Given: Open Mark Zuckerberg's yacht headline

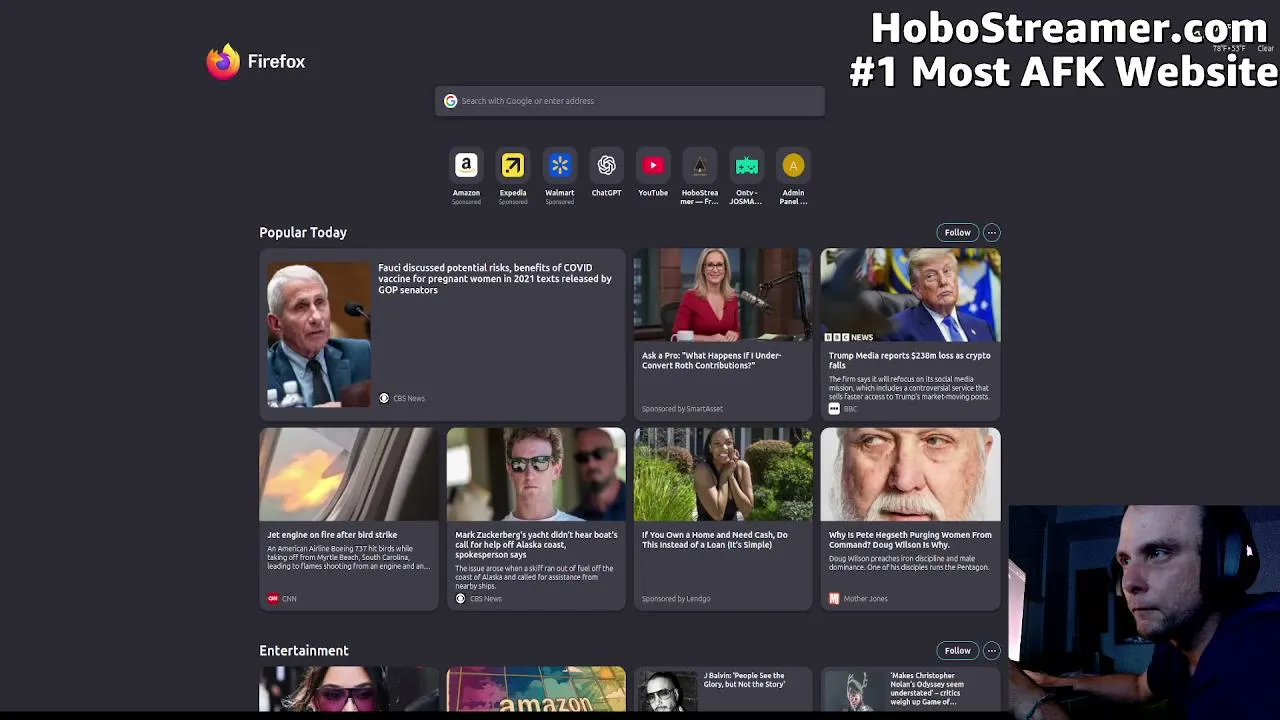Looking at the screenshot, I should coord(536,545).
